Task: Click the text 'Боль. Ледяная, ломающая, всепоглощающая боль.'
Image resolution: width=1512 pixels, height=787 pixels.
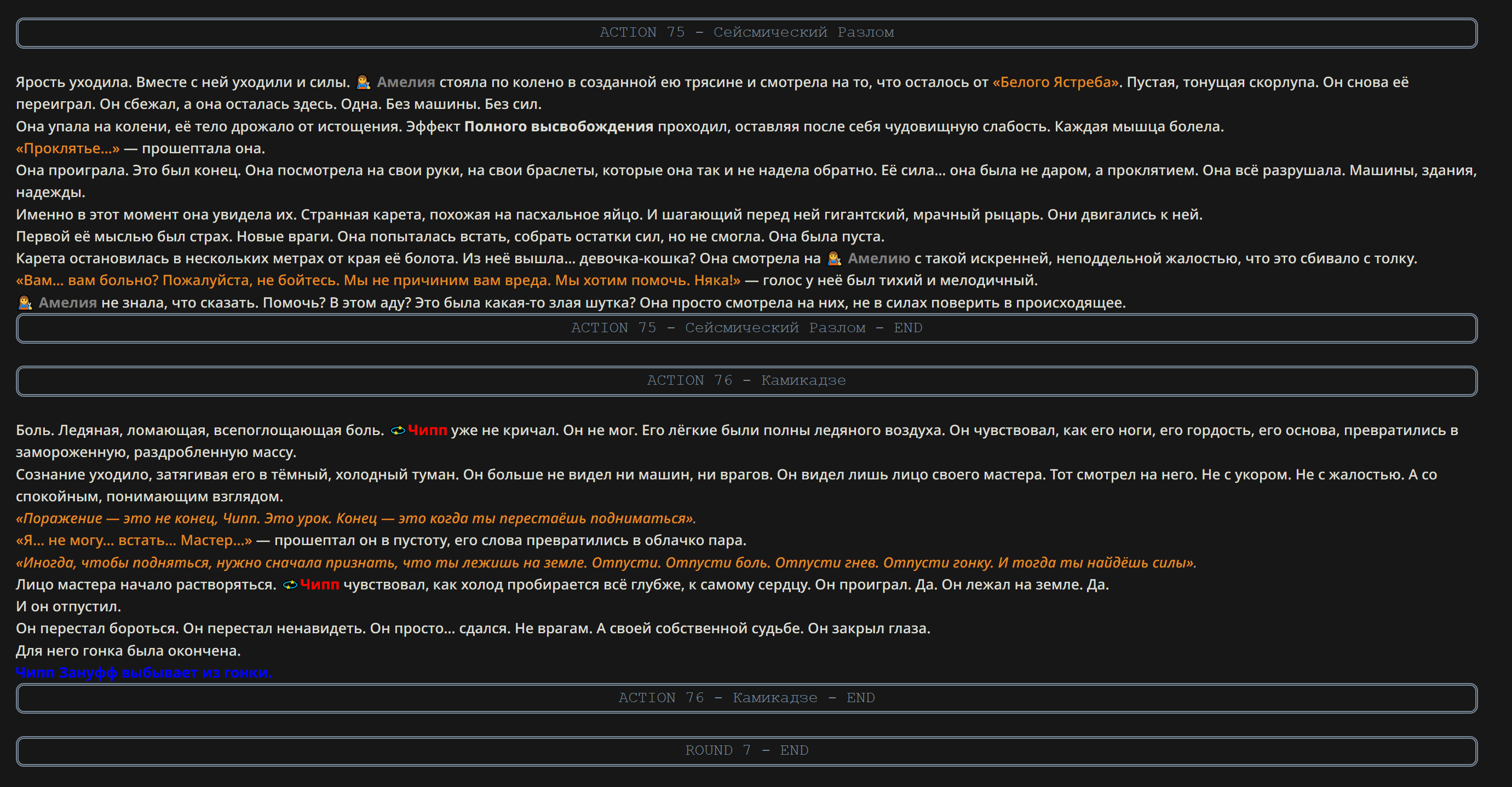Action: click(199, 431)
